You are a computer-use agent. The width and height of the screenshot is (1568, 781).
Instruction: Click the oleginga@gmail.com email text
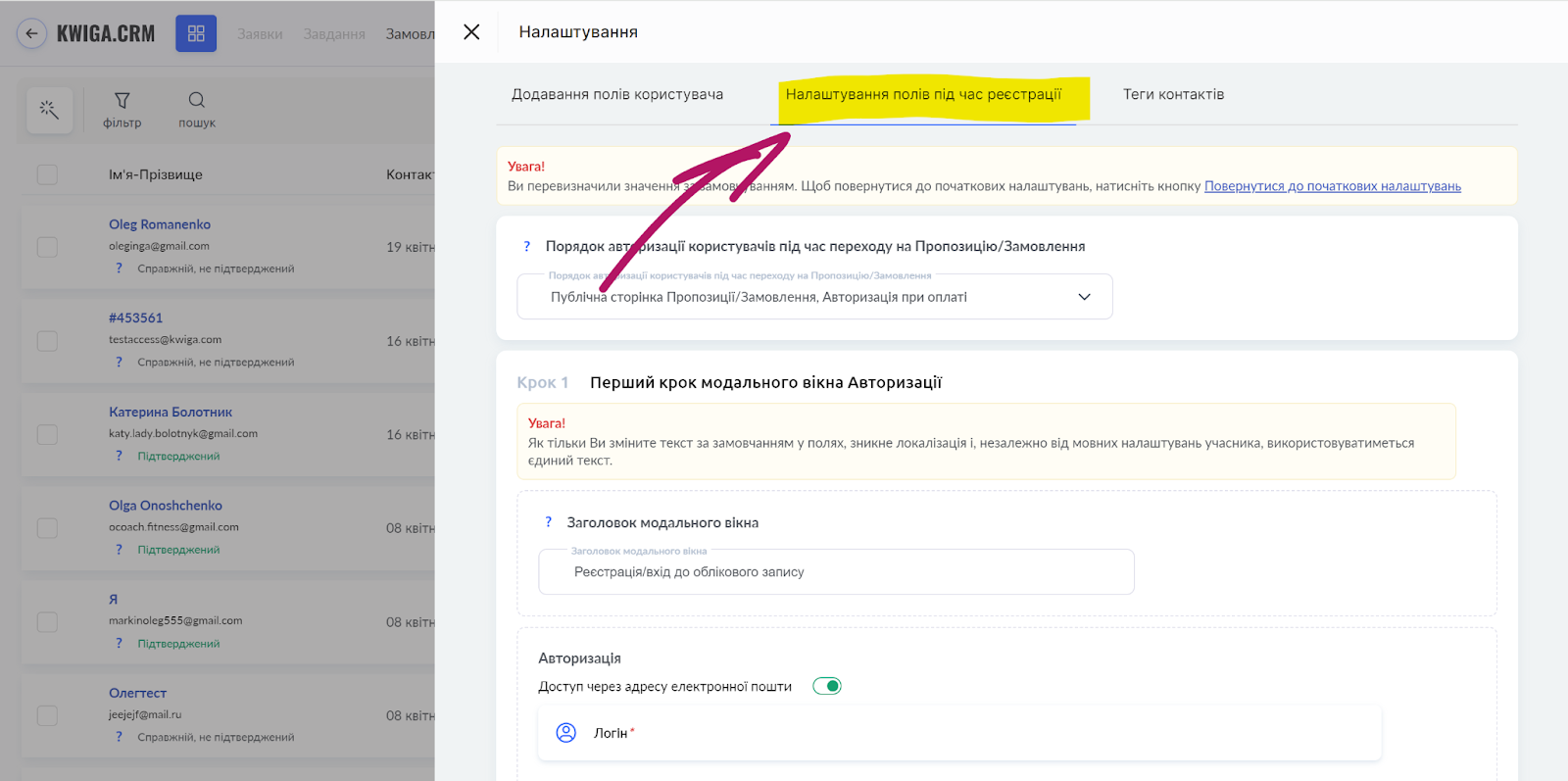159,246
